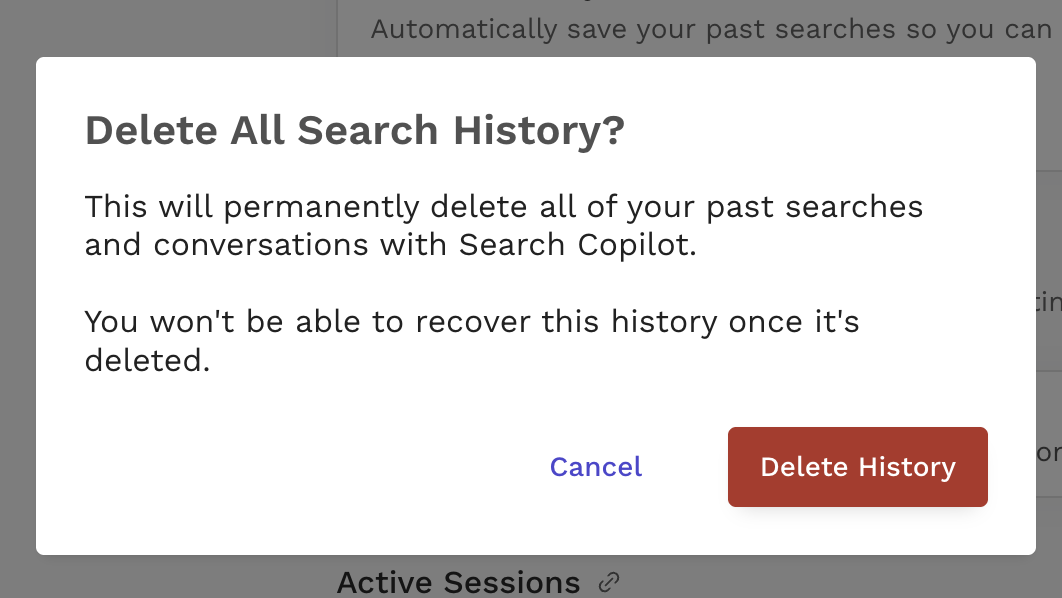Click the dimmed backdrop left of the dialog
Image resolution: width=1062 pixels, height=598 pixels.
(x=17, y=300)
